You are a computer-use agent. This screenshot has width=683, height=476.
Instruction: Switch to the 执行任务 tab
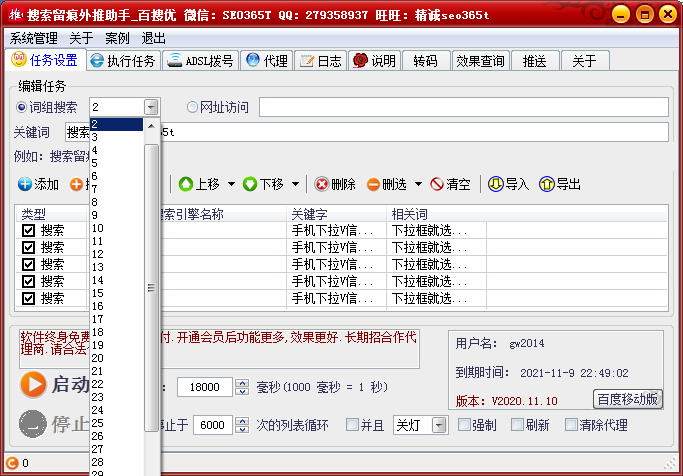123,61
